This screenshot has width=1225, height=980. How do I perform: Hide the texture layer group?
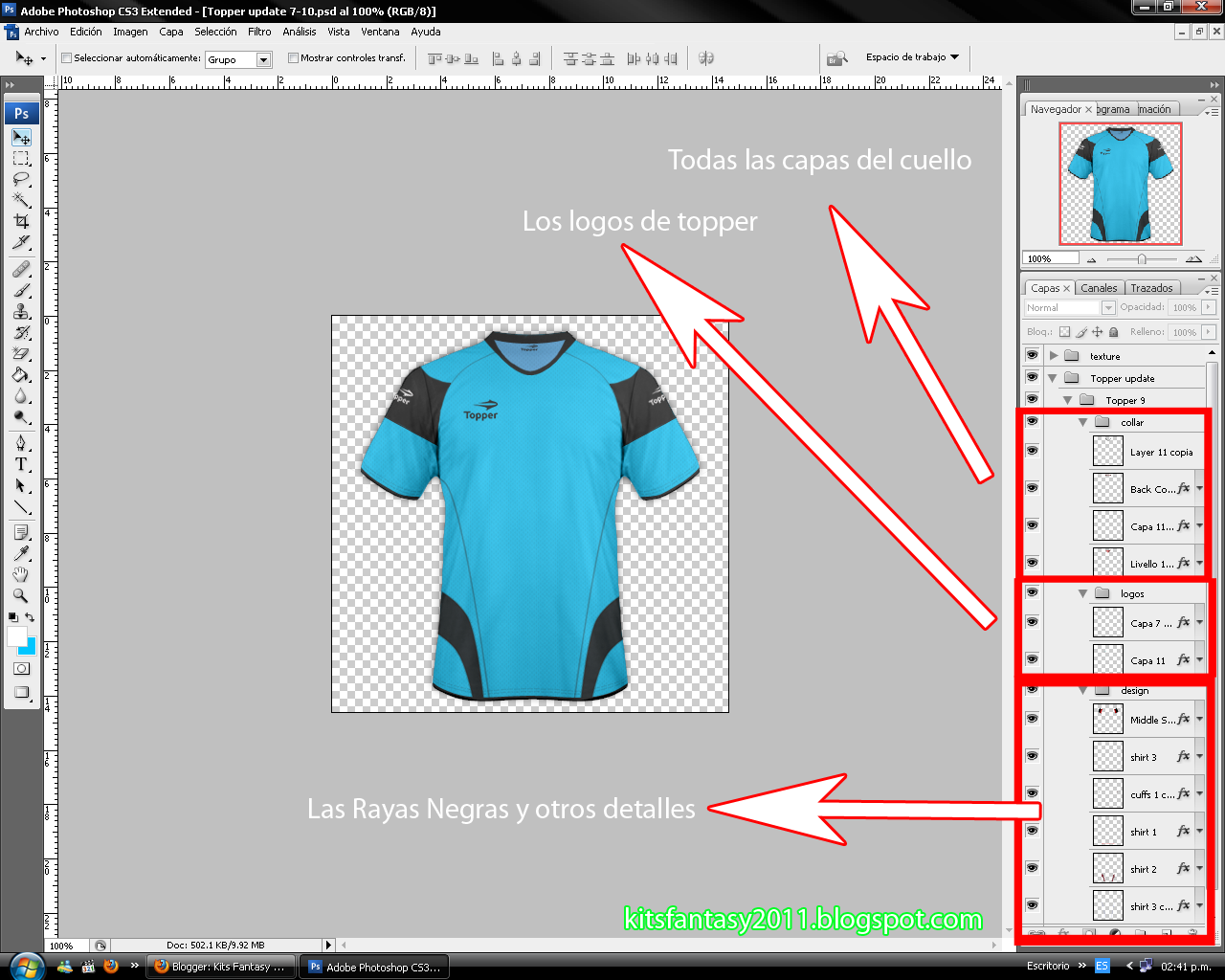point(1032,355)
